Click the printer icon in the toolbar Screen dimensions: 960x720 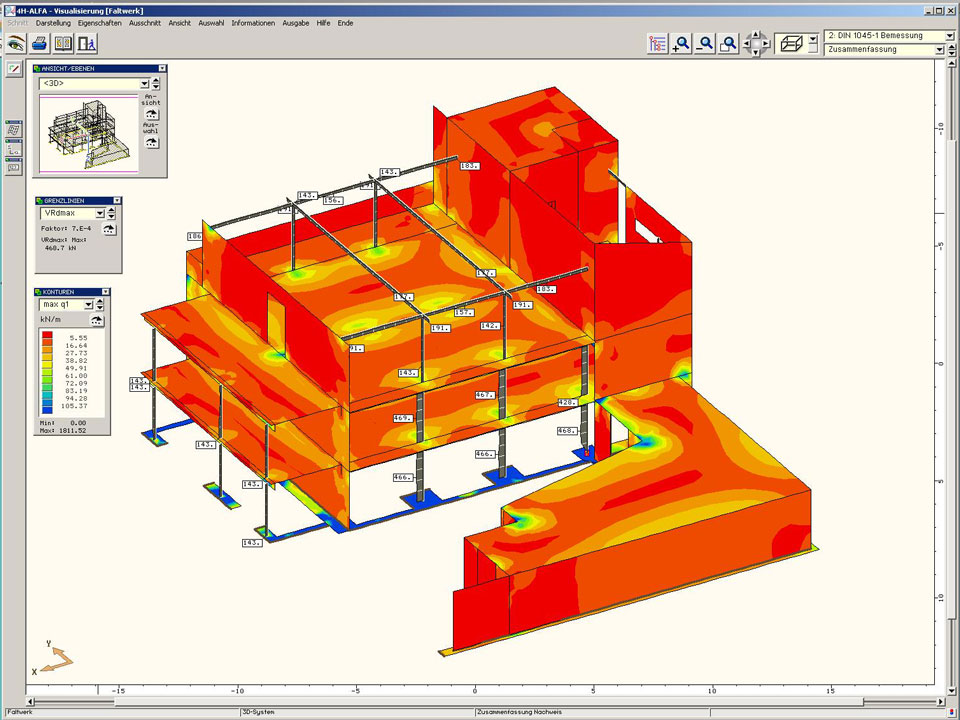pyautogui.click(x=39, y=43)
